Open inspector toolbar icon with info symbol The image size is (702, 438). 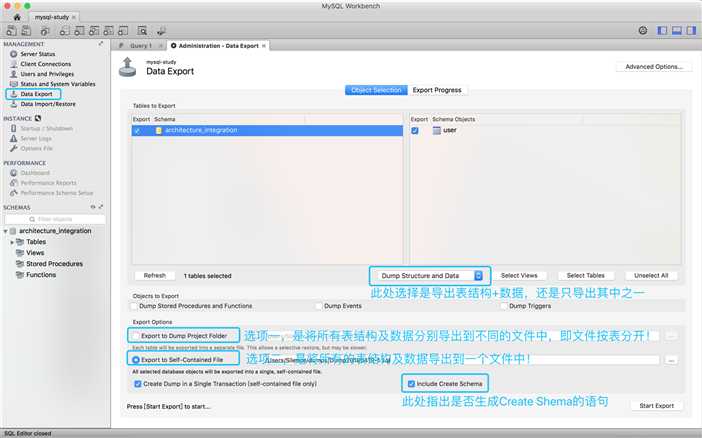(x=45, y=31)
